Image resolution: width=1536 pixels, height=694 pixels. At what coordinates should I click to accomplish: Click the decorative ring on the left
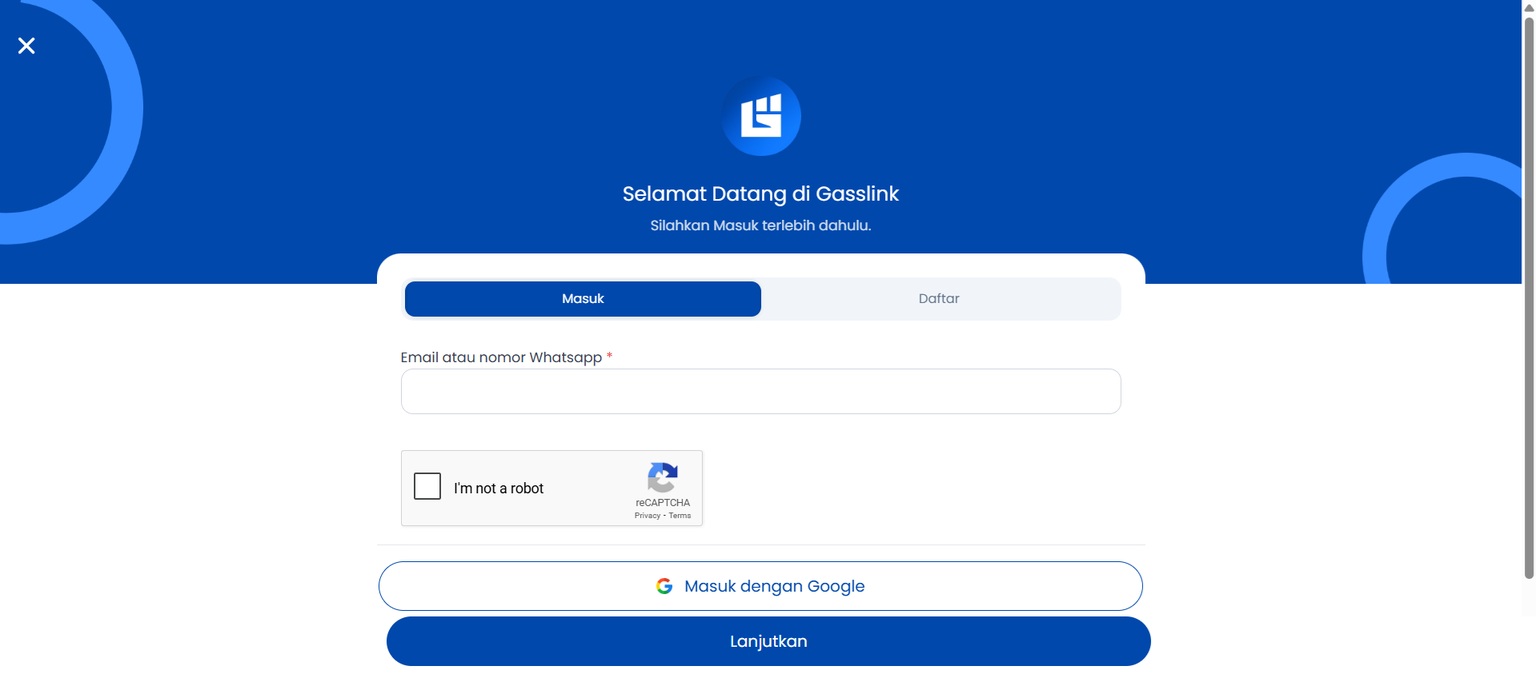coord(125,110)
